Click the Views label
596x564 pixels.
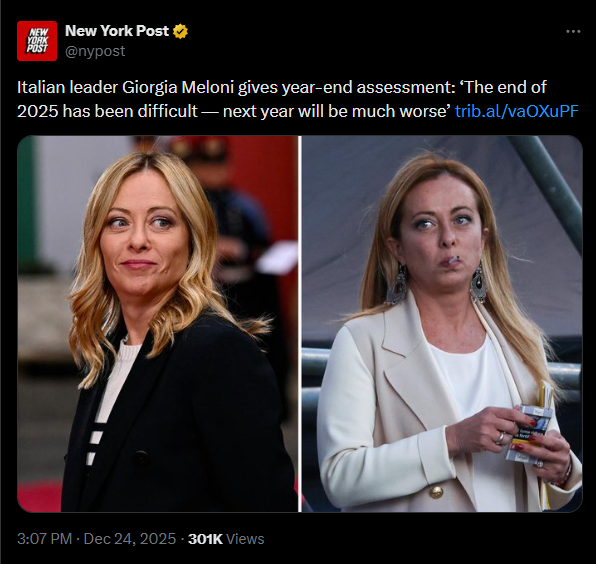245,539
